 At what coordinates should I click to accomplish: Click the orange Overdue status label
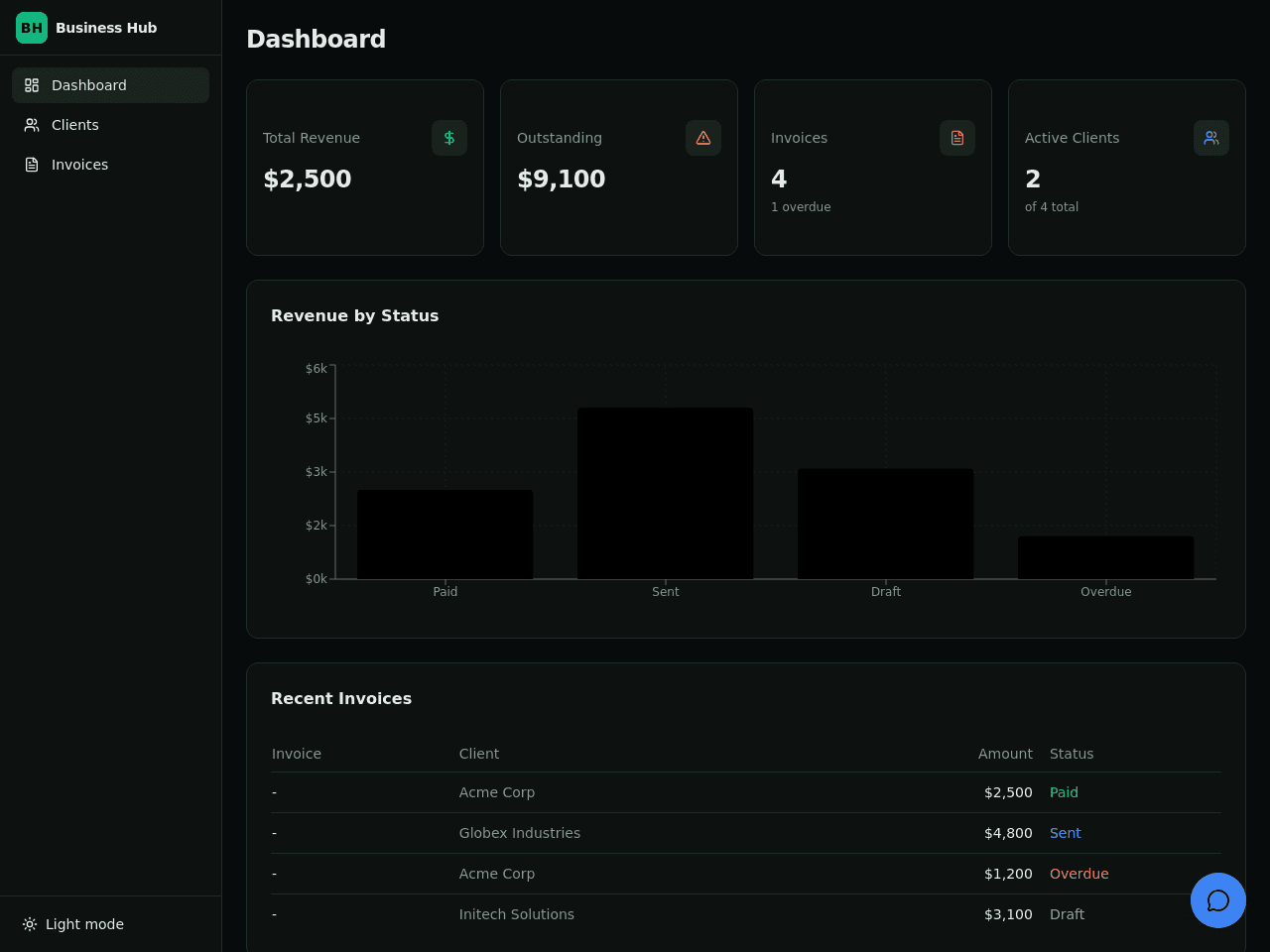point(1079,874)
